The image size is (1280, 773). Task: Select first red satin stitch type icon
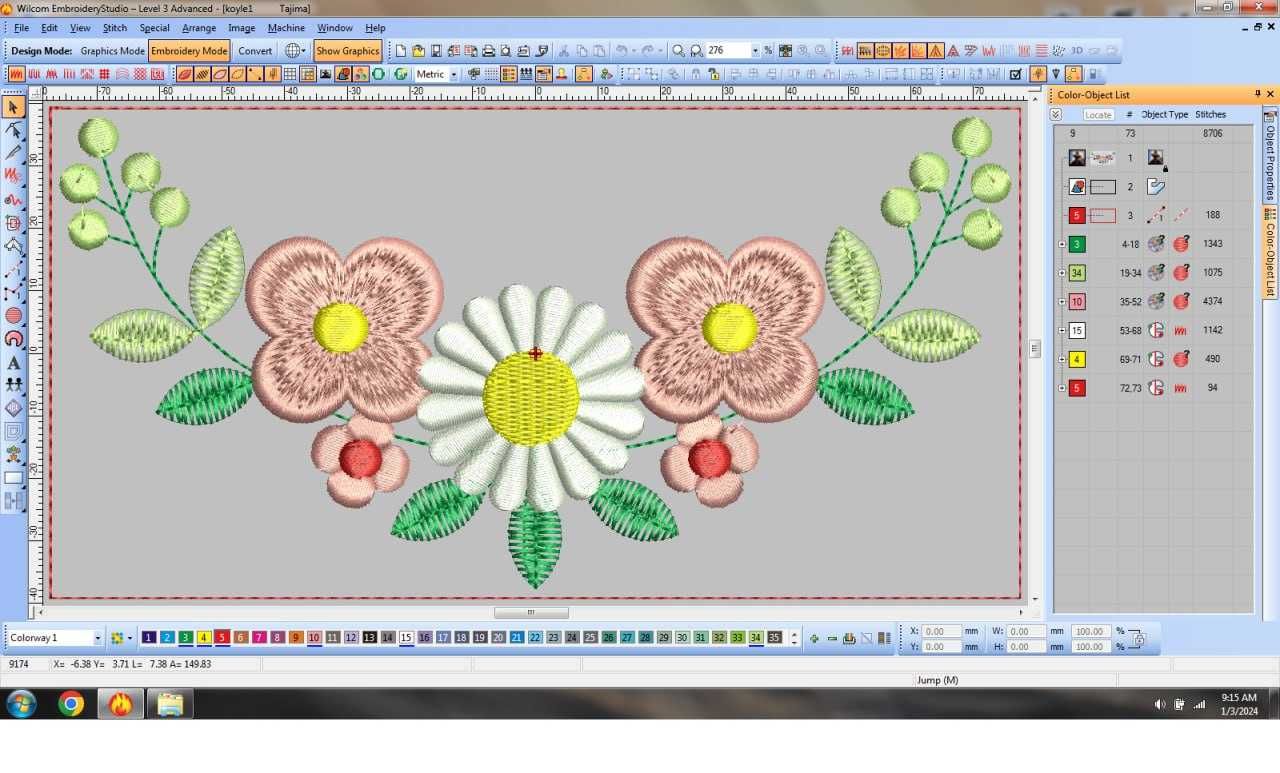pyautogui.click(x=15, y=74)
